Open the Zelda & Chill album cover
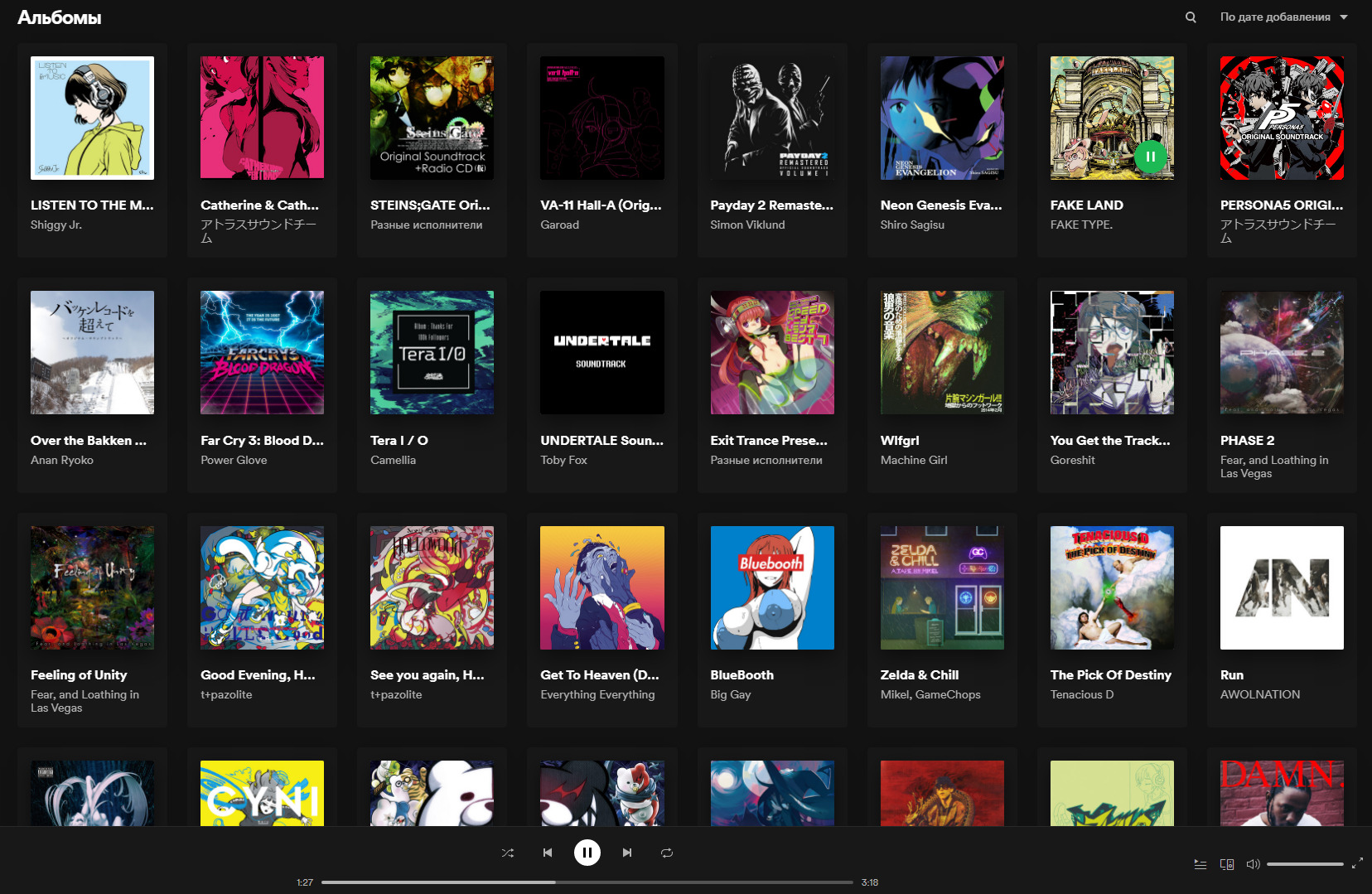 pos(942,587)
